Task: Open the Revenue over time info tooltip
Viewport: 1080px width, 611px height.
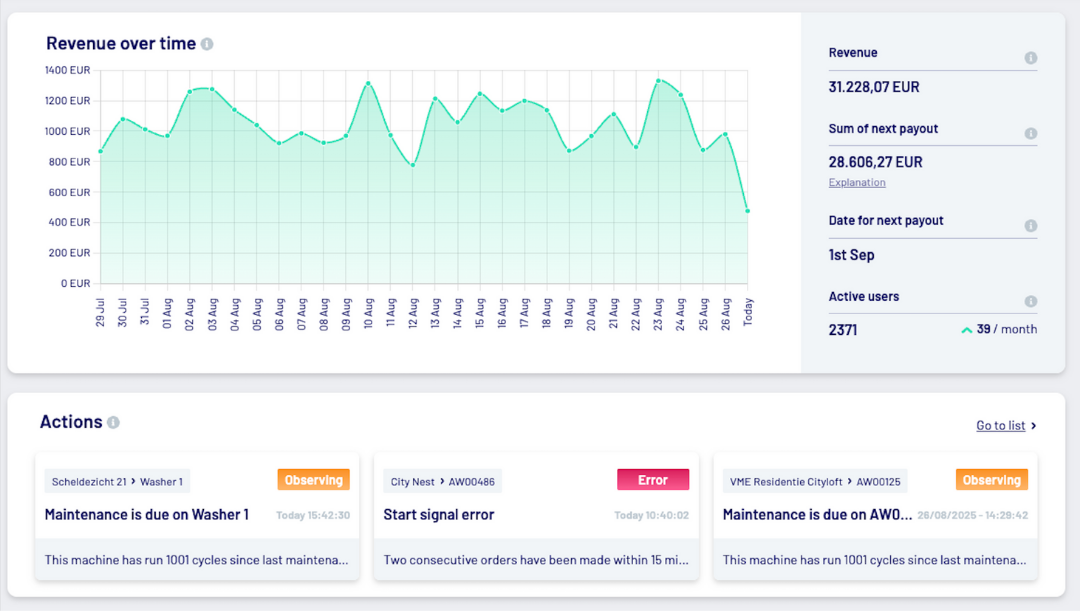Action: [207, 43]
